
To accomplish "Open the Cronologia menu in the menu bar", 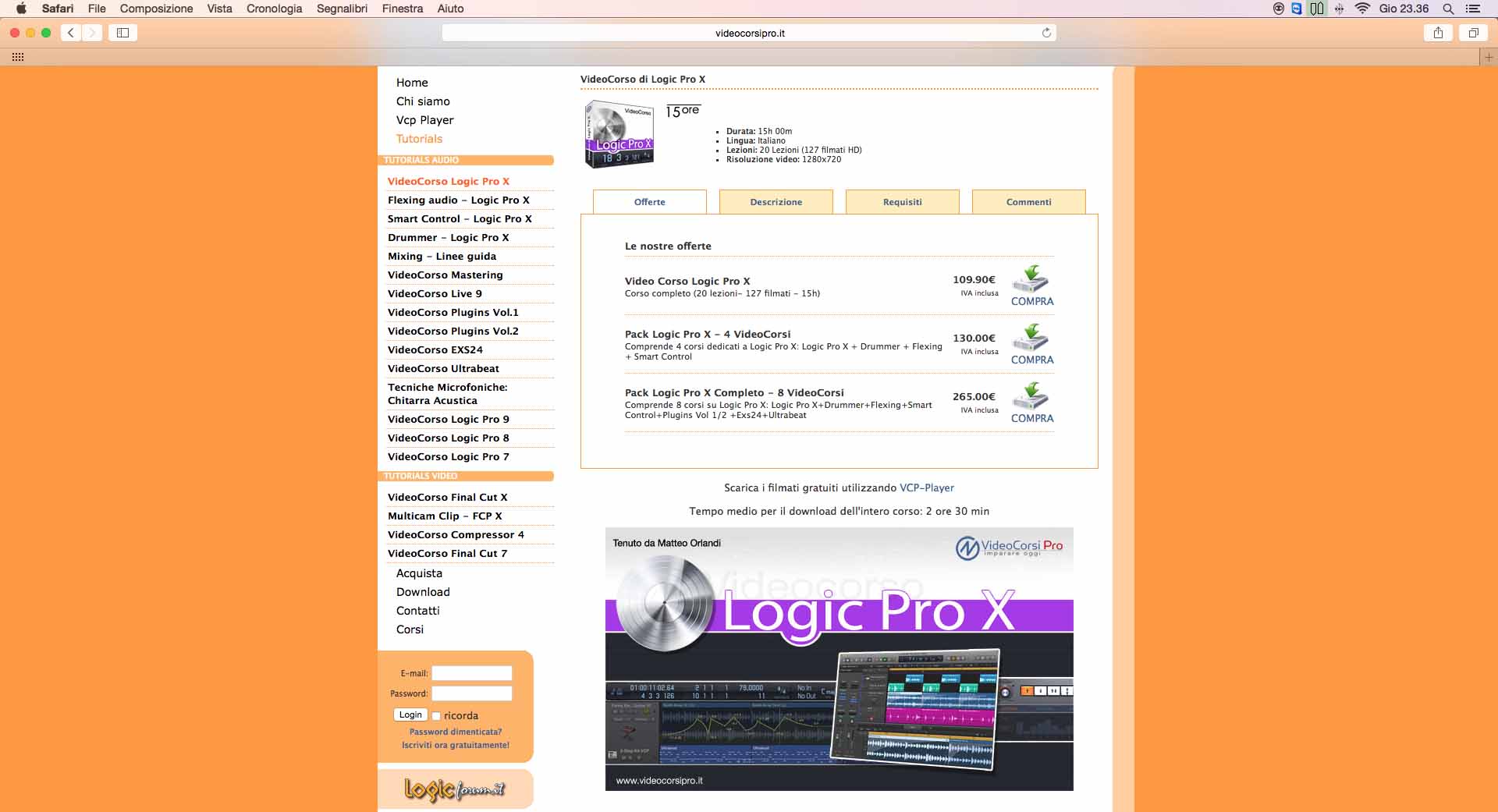I will 273,9.
